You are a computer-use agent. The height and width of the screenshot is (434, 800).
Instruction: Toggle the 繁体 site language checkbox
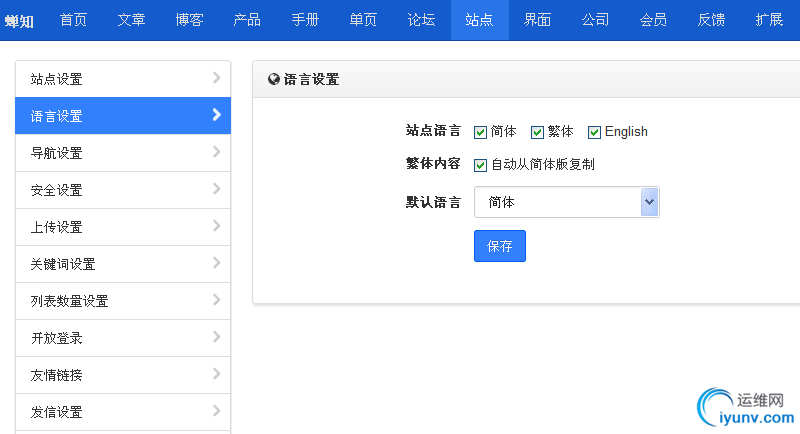537,133
